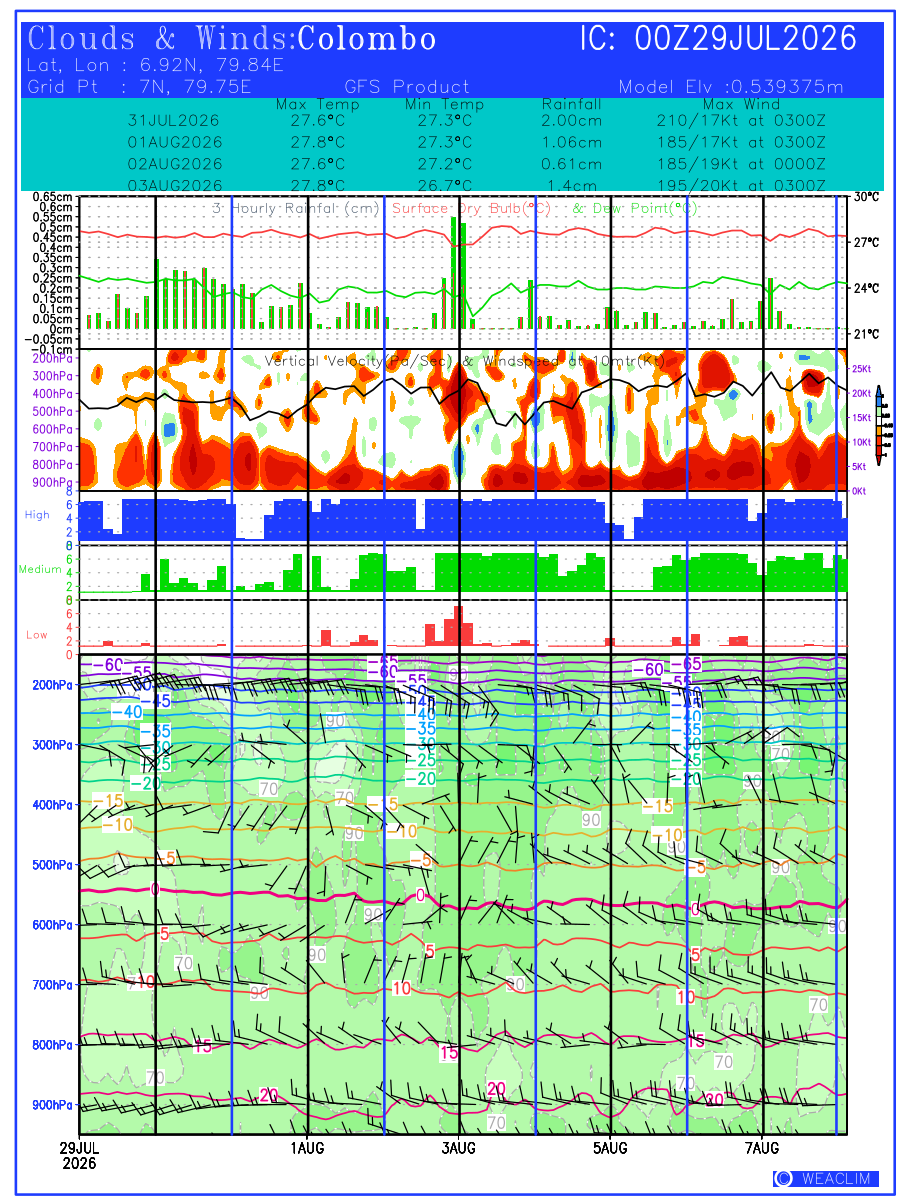The height and width of the screenshot is (1200, 900).
Task: Click the 7AUG time axis label
Action: 763,1148
